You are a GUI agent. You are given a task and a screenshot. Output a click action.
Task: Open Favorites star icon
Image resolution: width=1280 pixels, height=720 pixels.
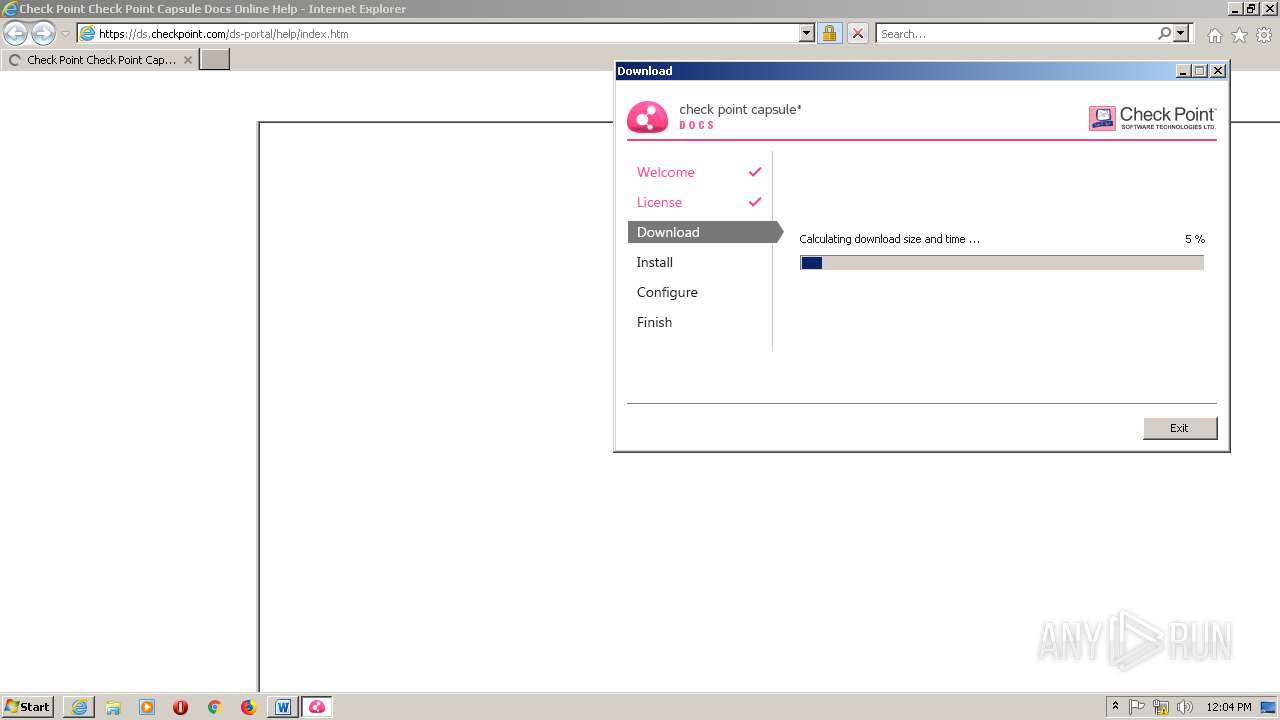[x=1239, y=35]
